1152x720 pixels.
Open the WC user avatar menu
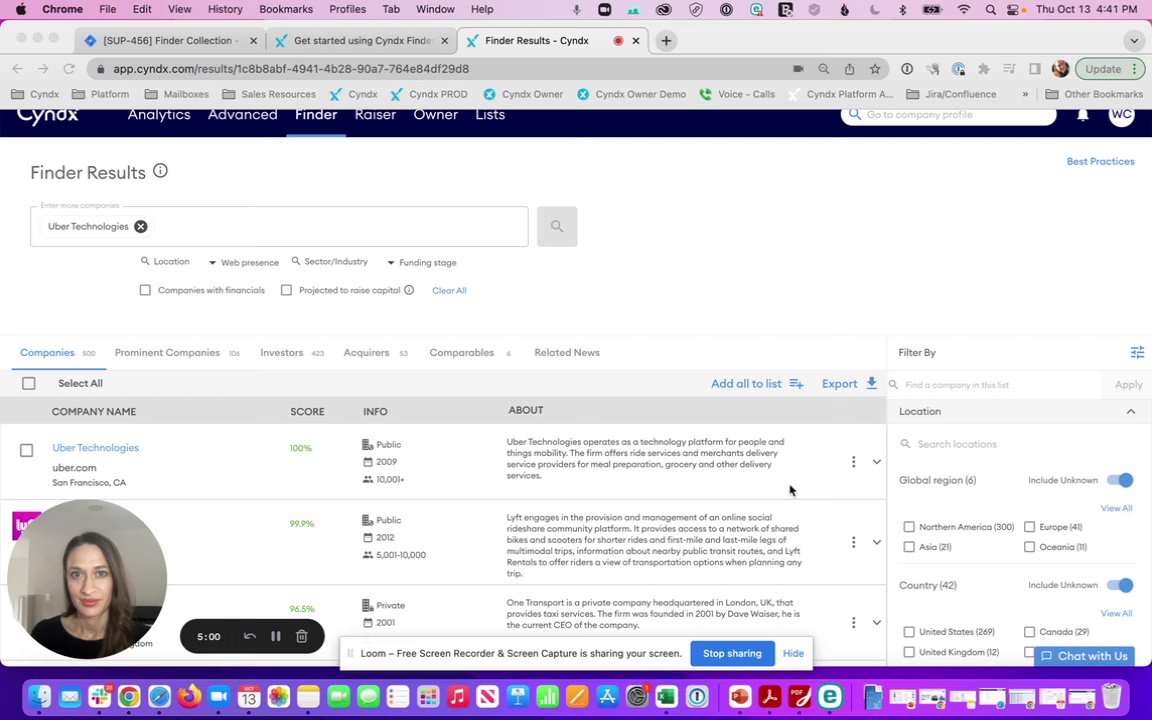tap(1121, 115)
